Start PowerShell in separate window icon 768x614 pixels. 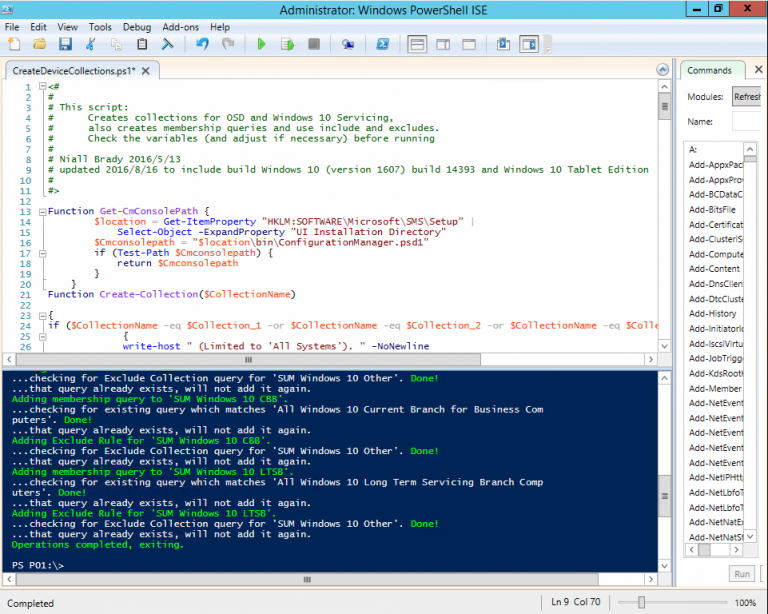[382, 44]
